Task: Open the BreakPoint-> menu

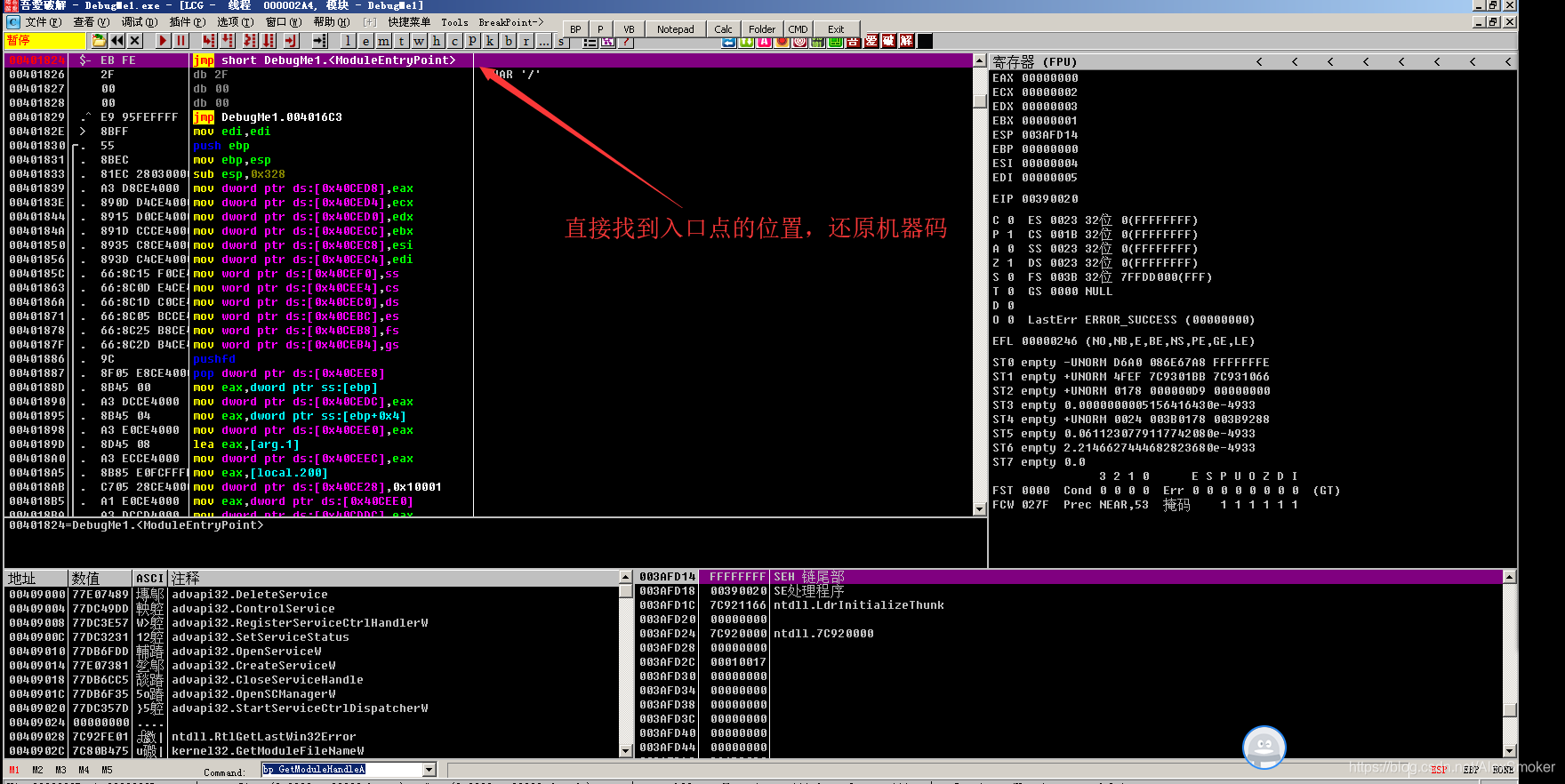Action: point(511,22)
